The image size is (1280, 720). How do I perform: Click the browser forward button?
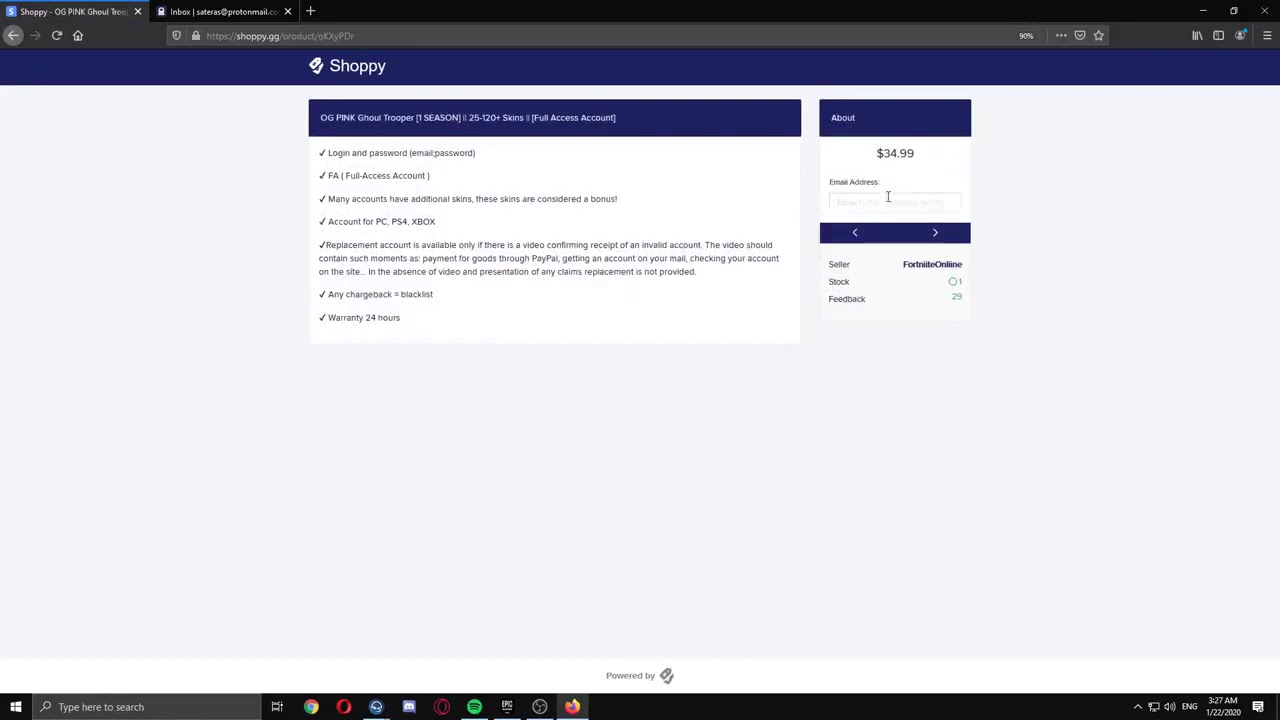pos(35,36)
